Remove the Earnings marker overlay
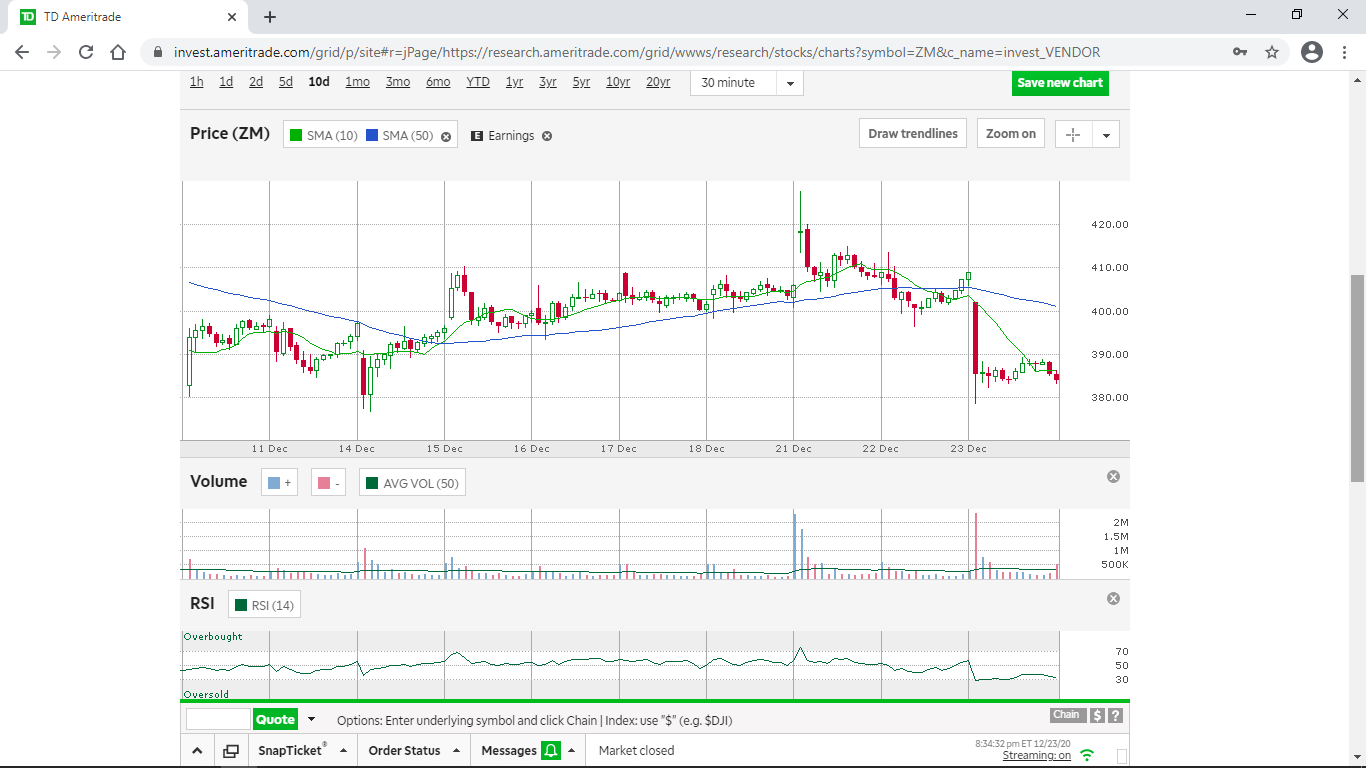The height and width of the screenshot is (768, 1366). [547, 136]
